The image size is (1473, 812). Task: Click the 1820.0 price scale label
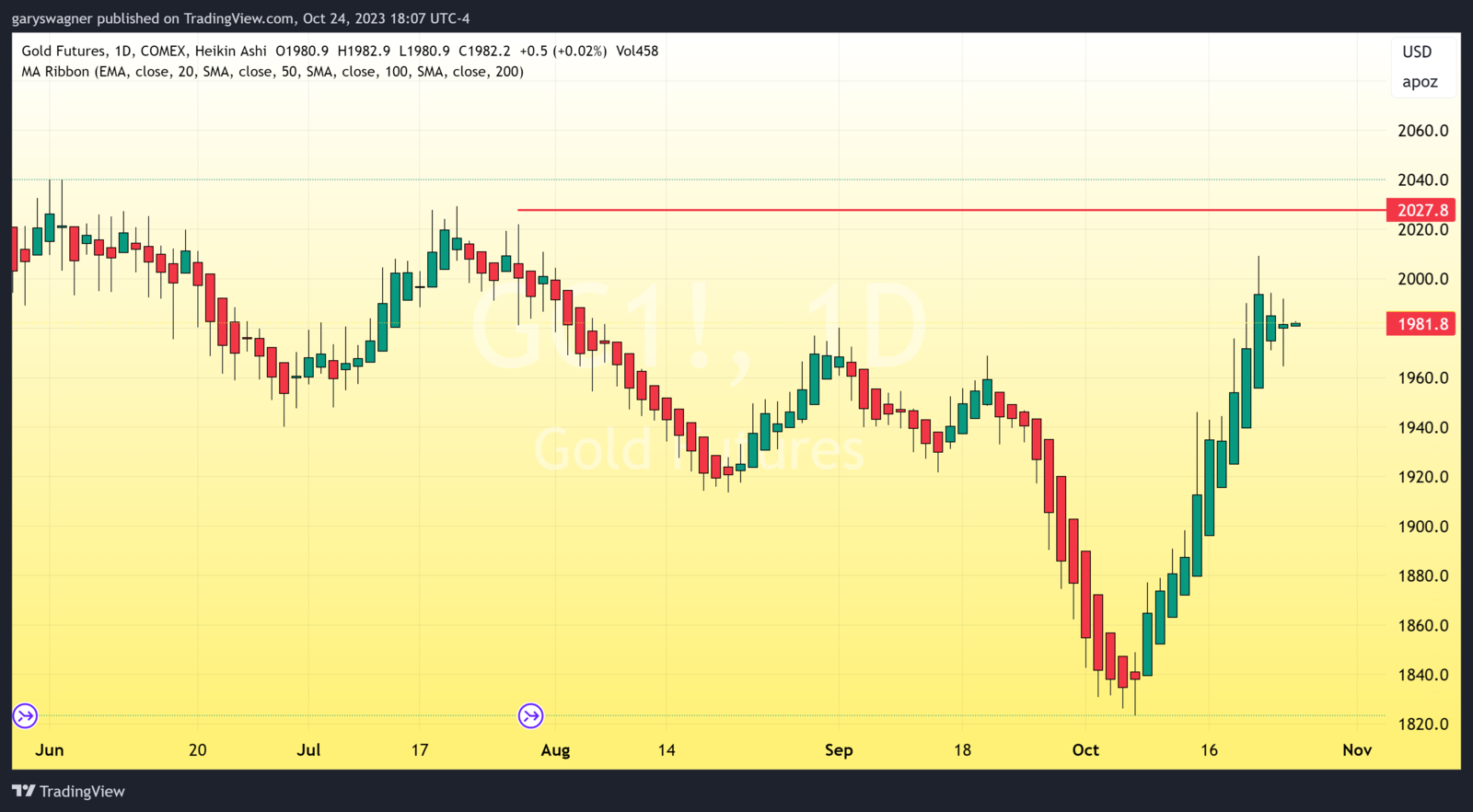[x=1422, y=725]
